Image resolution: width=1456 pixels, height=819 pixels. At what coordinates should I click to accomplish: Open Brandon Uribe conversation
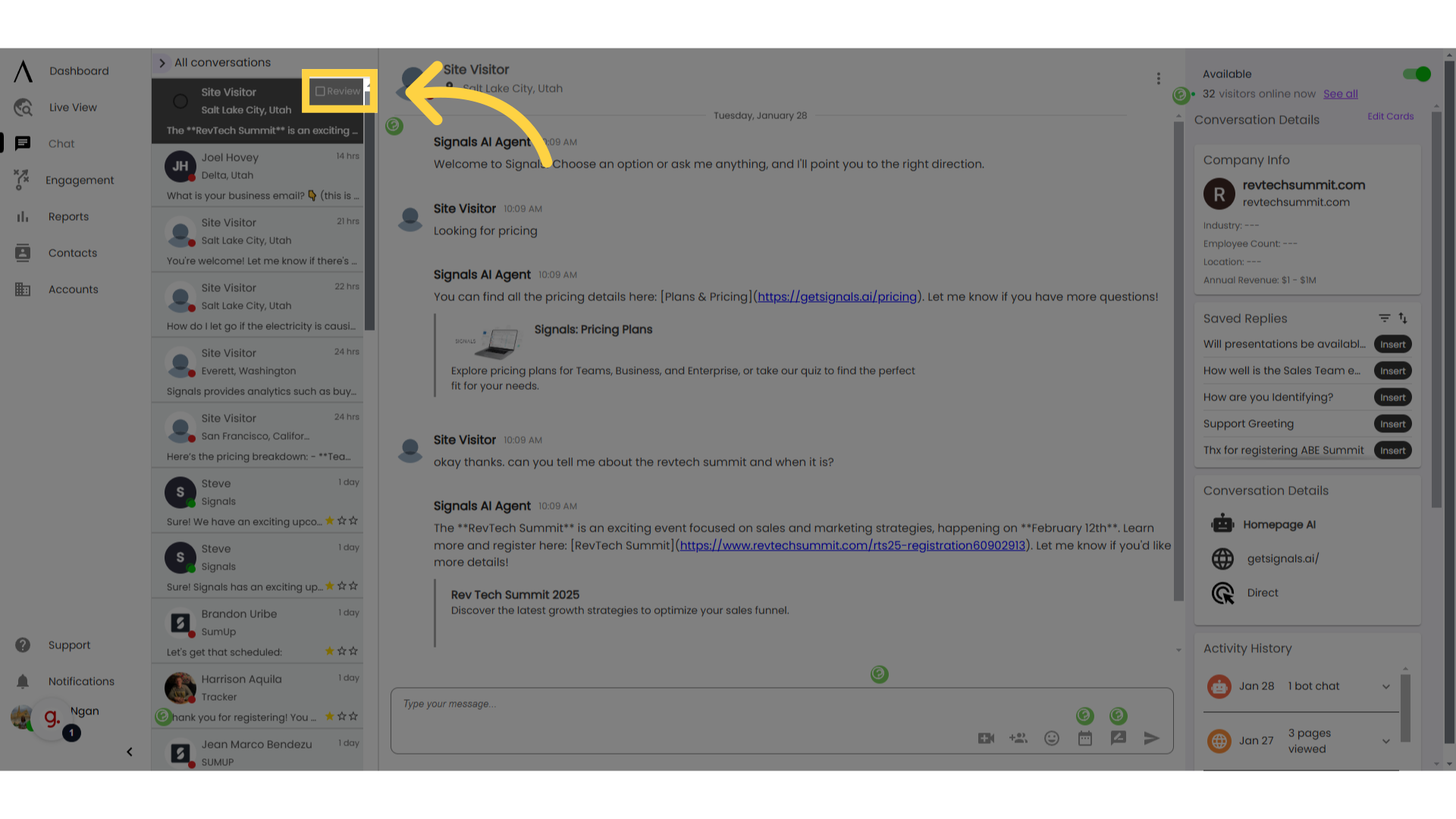[x=258, y=632]
